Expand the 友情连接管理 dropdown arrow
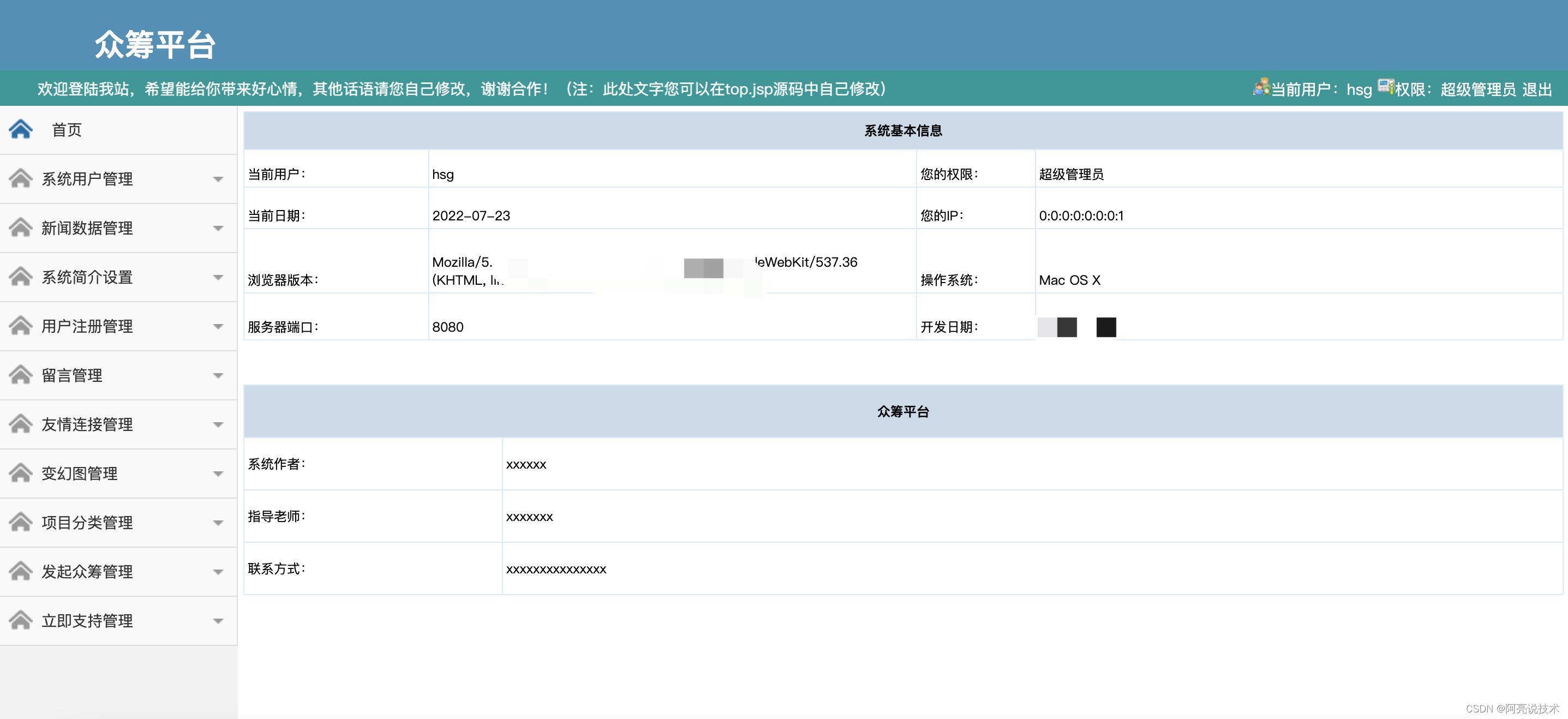Image resolution: width=1568 pixels, height=719 pixels. point(218,425)
